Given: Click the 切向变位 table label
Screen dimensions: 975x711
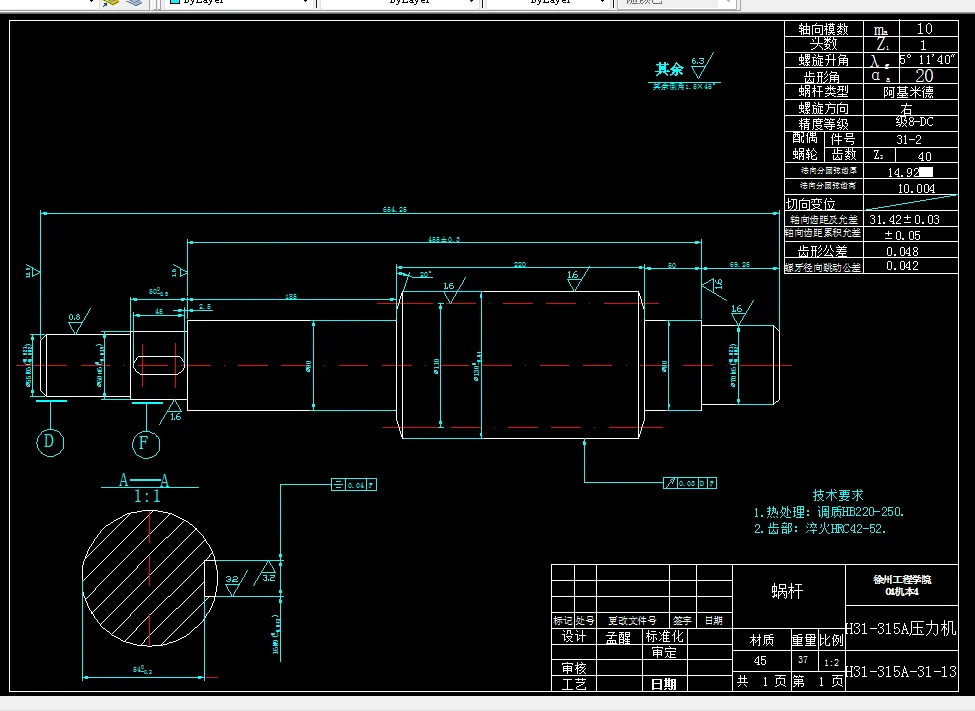Looking at the screenshot, I should (x=810, y=204).
